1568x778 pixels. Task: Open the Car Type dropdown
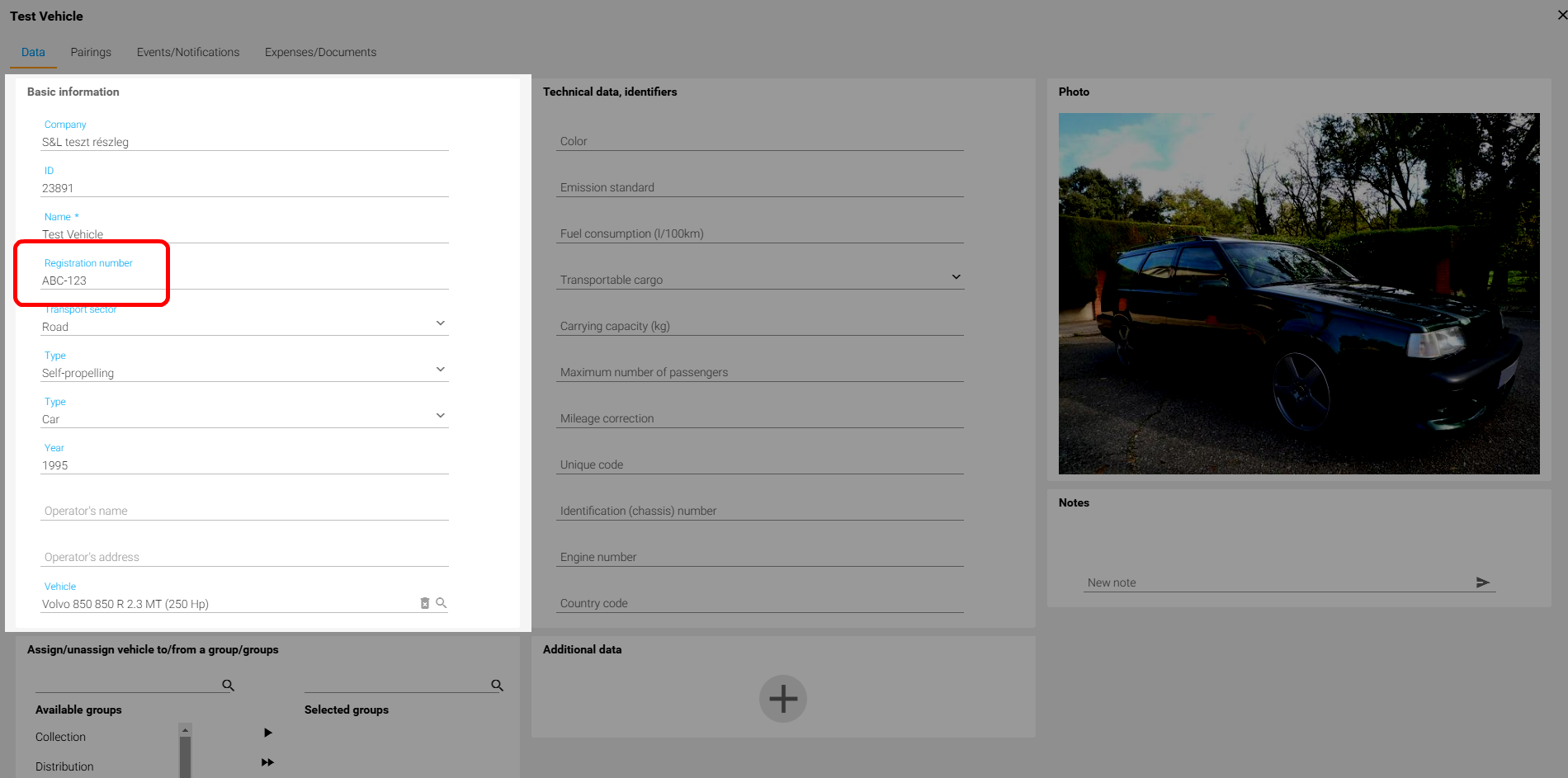pos(440,416)
